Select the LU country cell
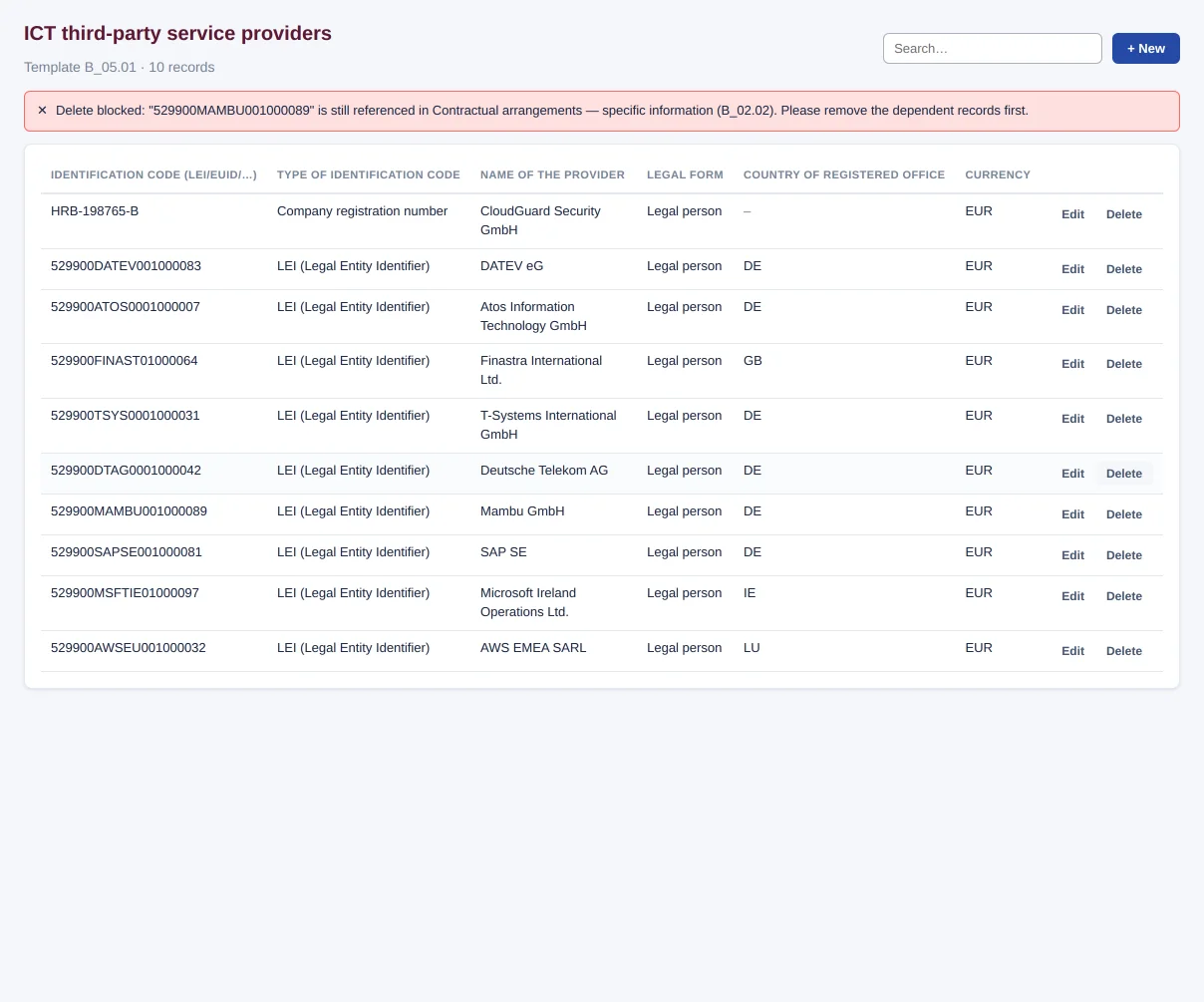 [752, 648]
